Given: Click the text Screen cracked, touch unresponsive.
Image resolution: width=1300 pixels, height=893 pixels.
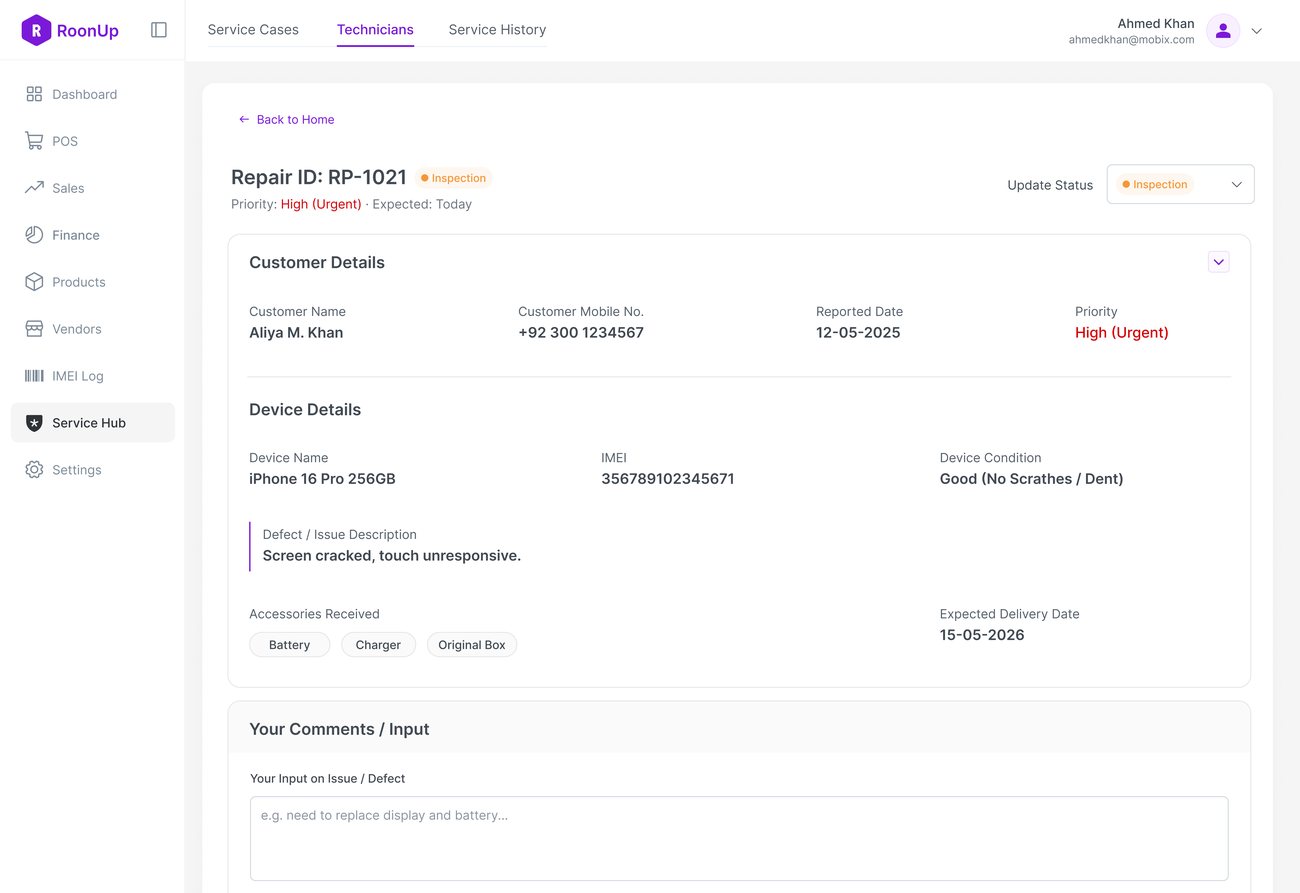Looking at the screenshot, I should pyautogui.click(x=392, y=556).
